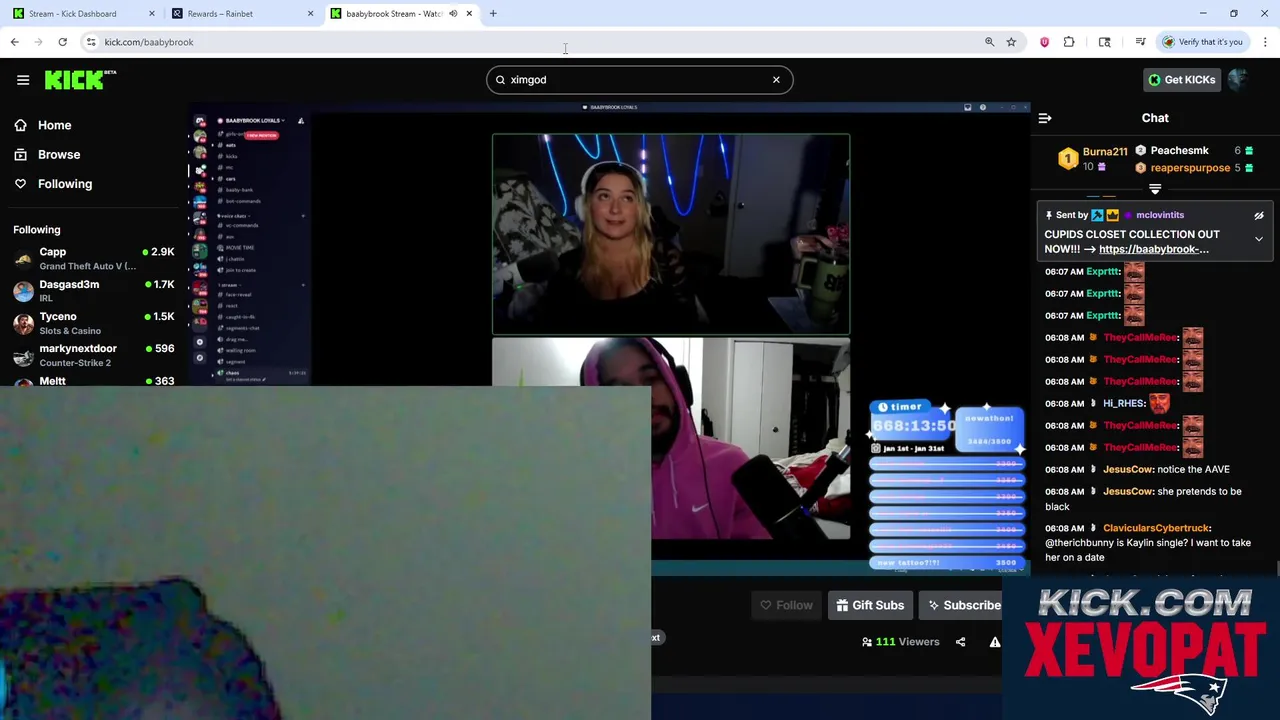Click the zoom magnifier icon in address bar
Image resolution: width=1280 pixels, height=720 pixels.
click(x=990, y=42)
